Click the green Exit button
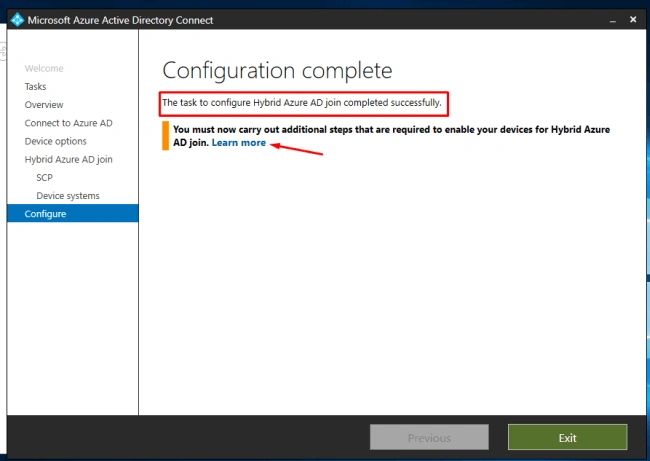This screenshot has height=461, width=650. [568, 437]
